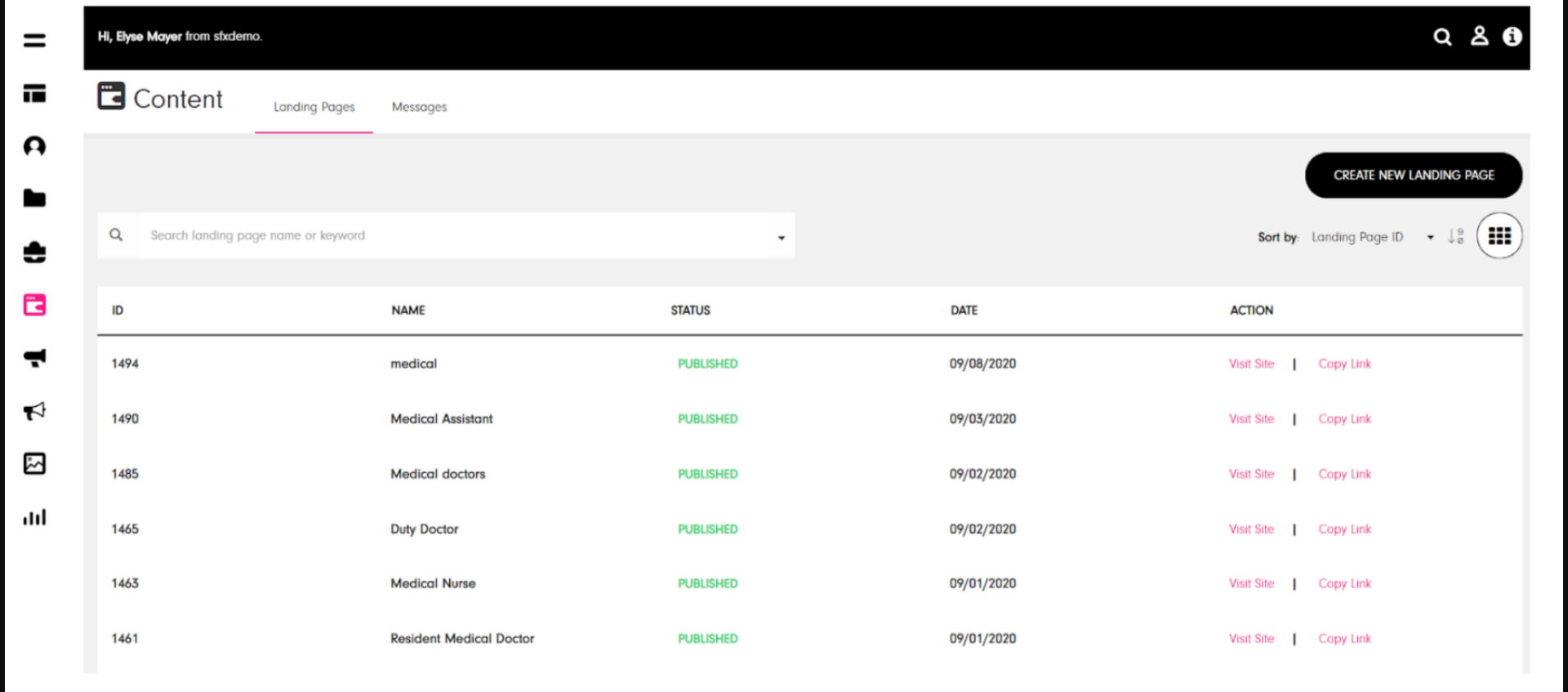
Task: Click the NAME column header
Action: 408,310
